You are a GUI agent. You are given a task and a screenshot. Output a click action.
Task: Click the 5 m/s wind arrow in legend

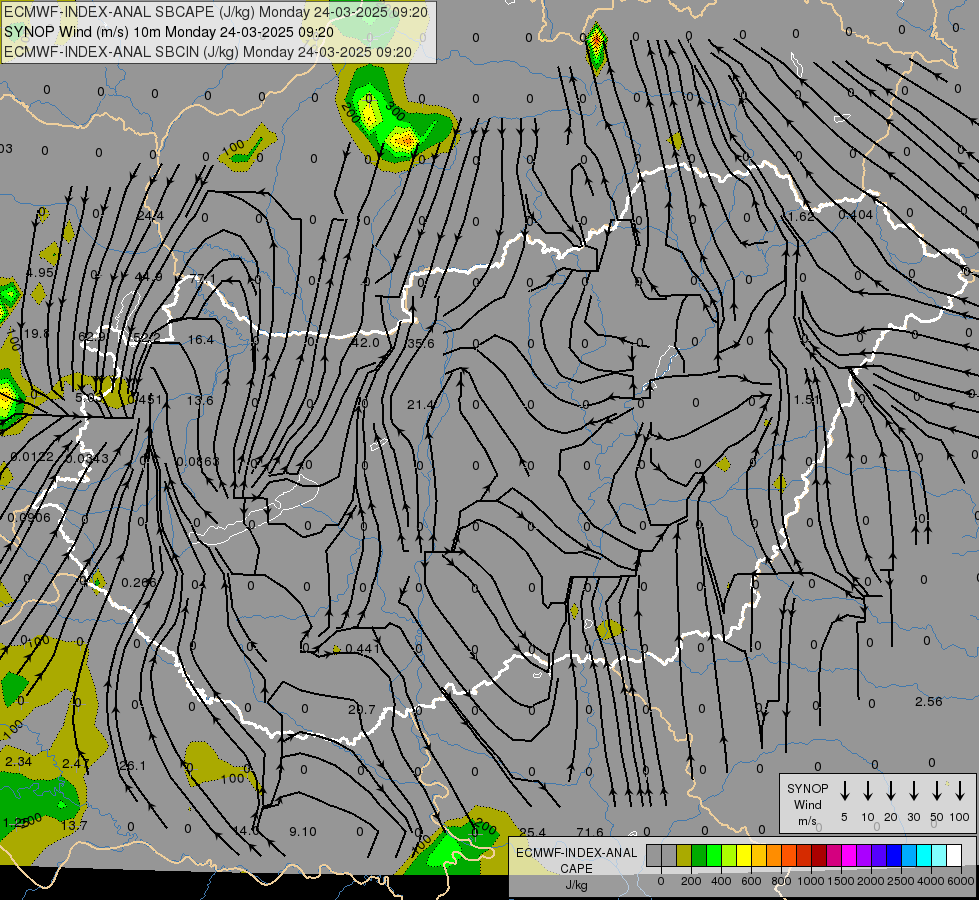844,791
